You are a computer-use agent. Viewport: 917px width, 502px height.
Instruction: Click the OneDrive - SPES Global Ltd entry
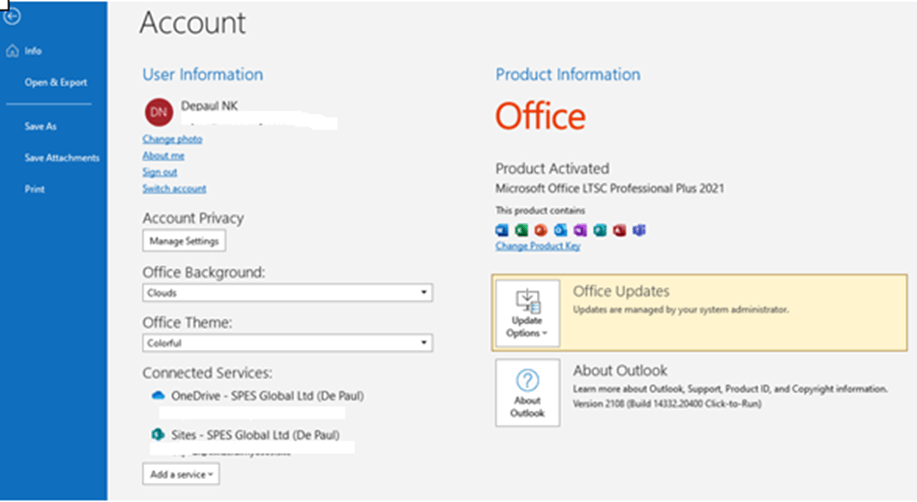267,396
